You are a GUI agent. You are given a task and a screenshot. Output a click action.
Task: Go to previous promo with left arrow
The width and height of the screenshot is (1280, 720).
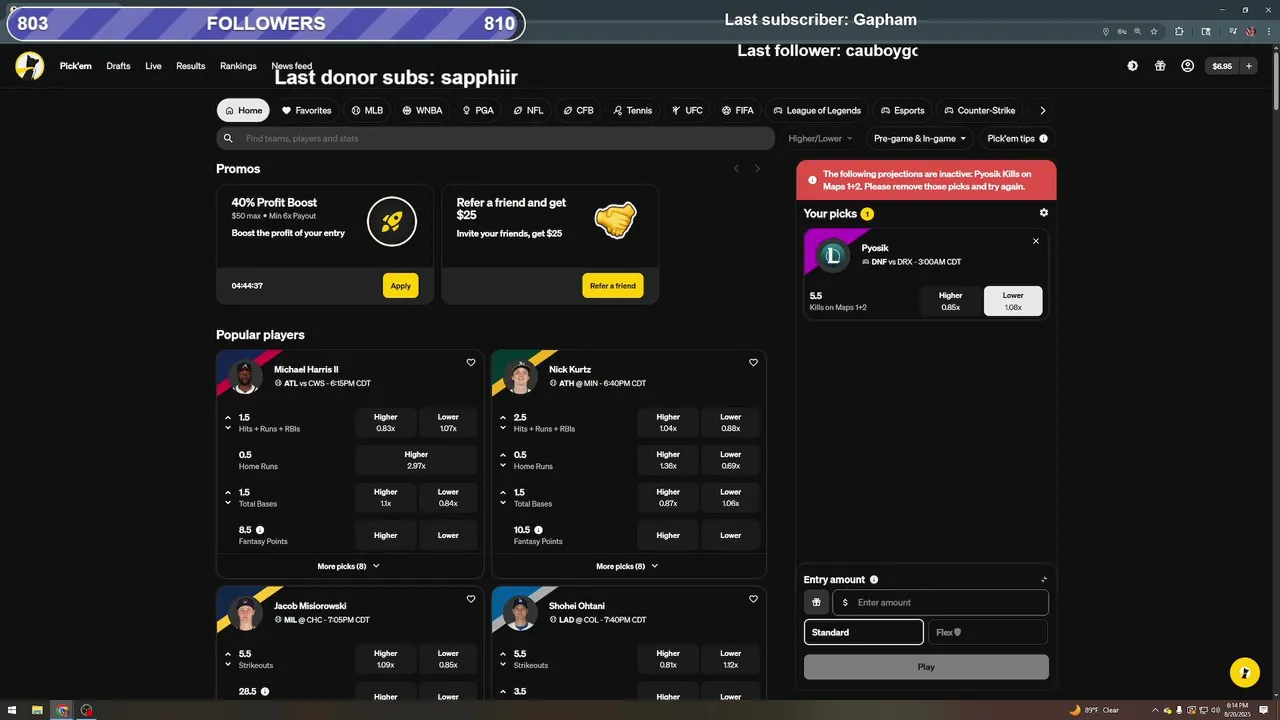point(736,168)
